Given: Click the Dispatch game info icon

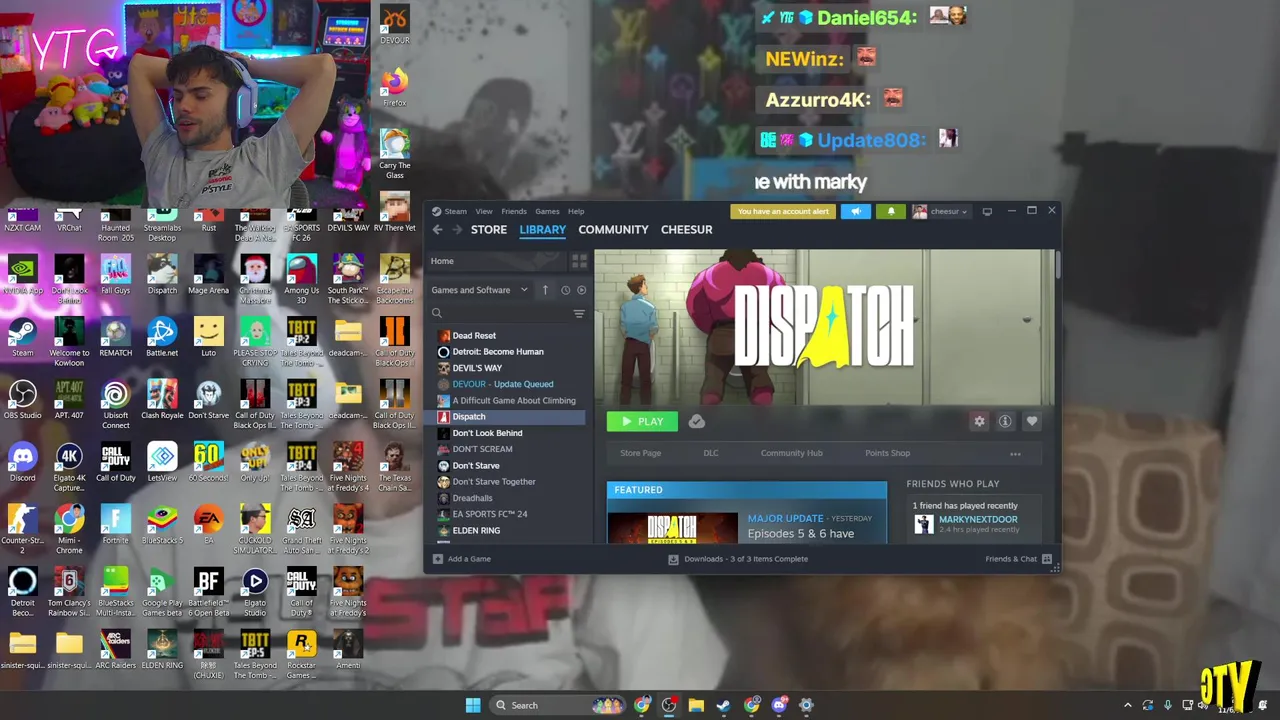Looking at the screenshot, I should click(1005, 421).
